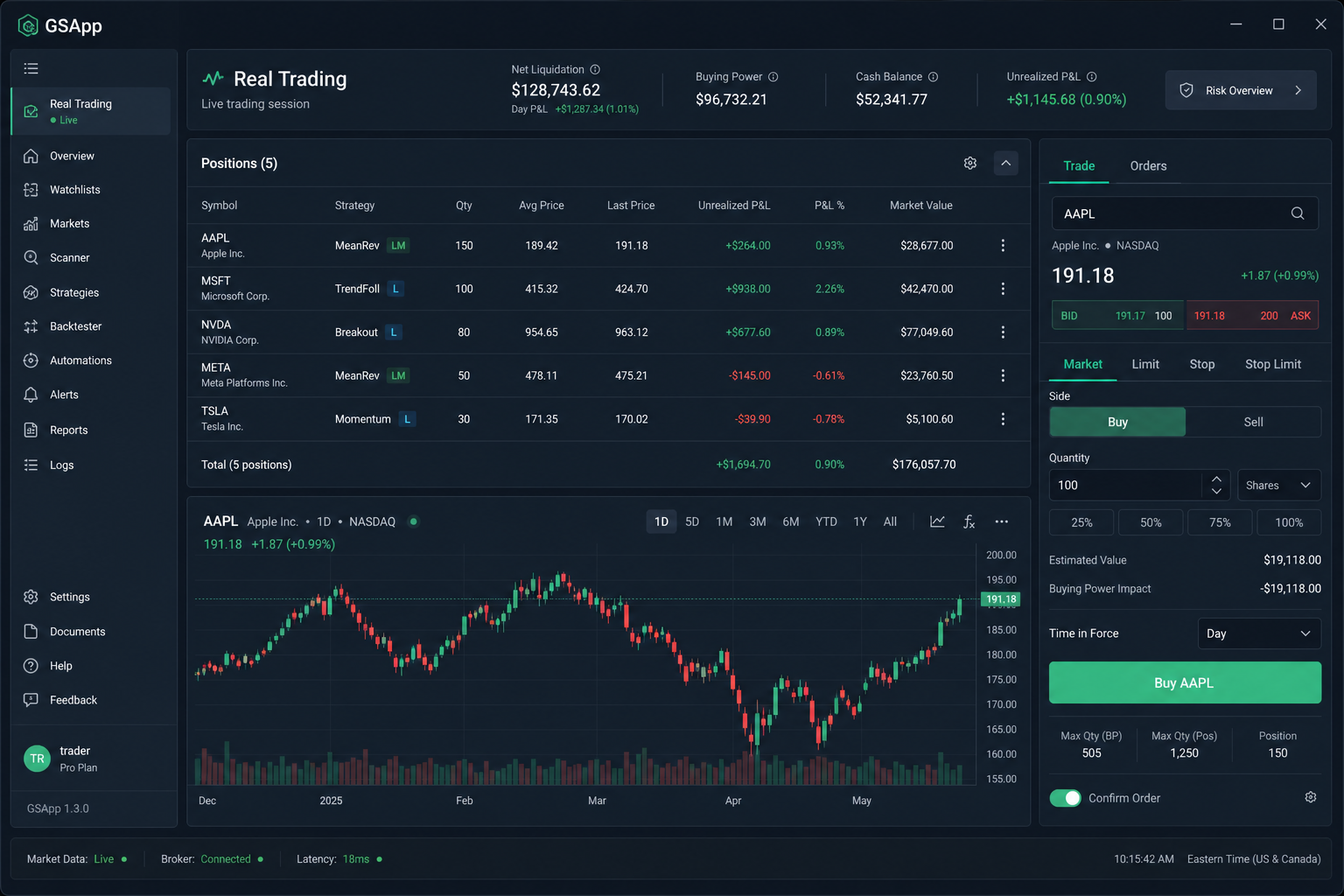Click Net Liquidation info icon
The height and width of the screenshot is (896, 1344).
[595, 69]
